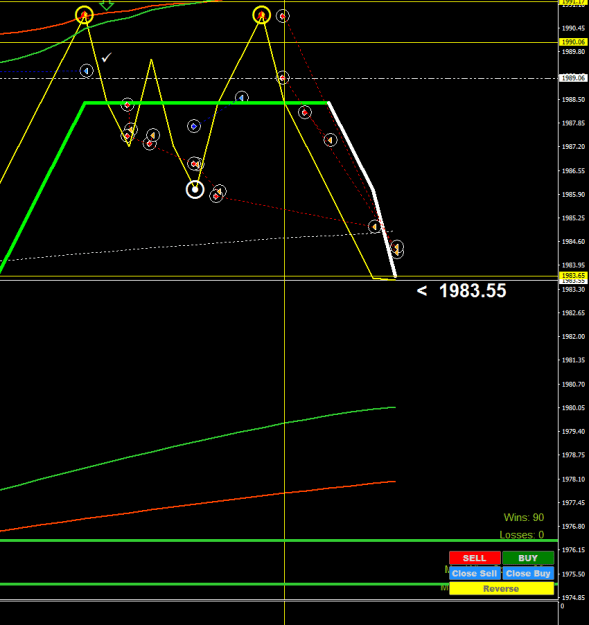Select the white circled trough marker
The width and height of the screenshot is (589, 625).
[195, 190]
